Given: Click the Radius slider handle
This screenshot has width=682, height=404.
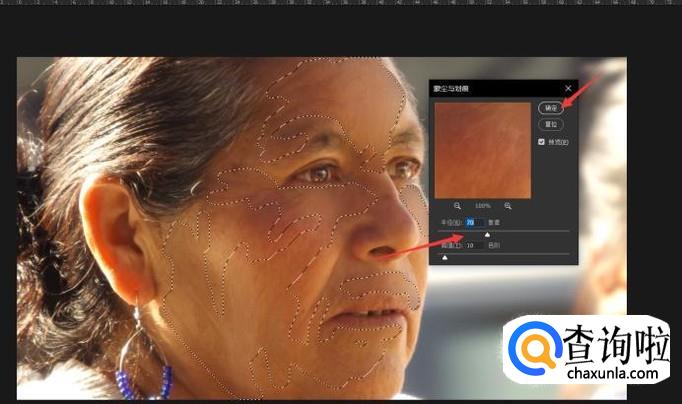Looking at the screenshot, I should pos(487,234).
